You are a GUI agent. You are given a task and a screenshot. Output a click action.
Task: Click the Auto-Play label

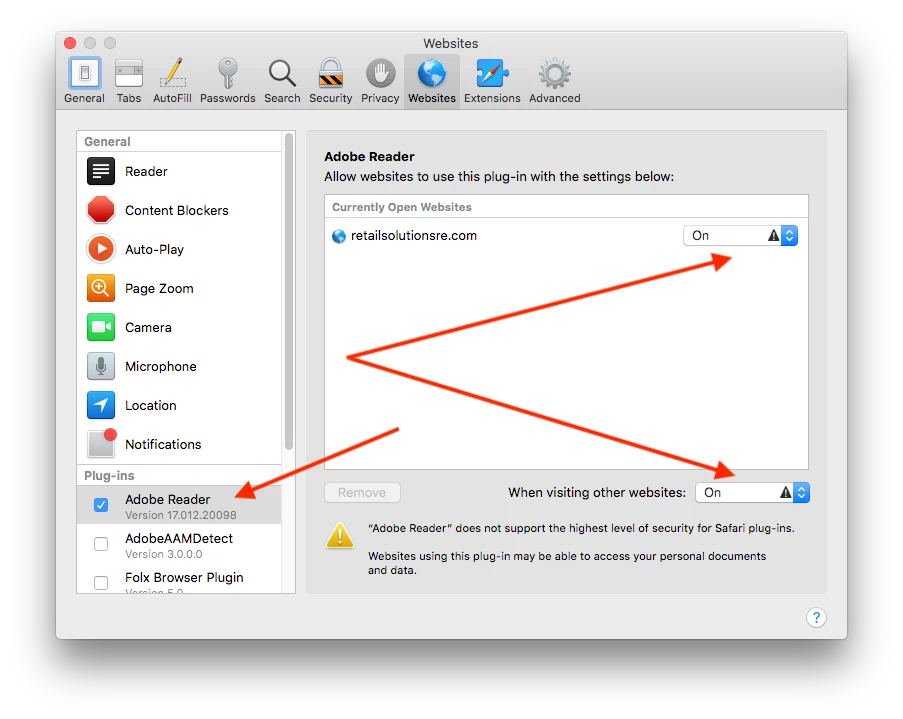click(x=154, y=249)
